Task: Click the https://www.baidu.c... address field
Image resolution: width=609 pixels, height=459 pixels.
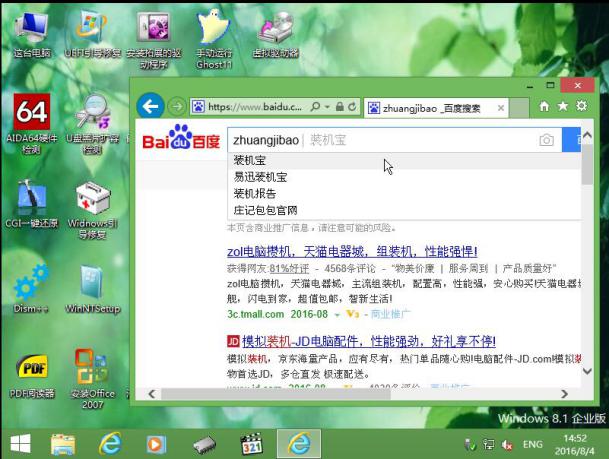Action: click(x=254, y=106)
